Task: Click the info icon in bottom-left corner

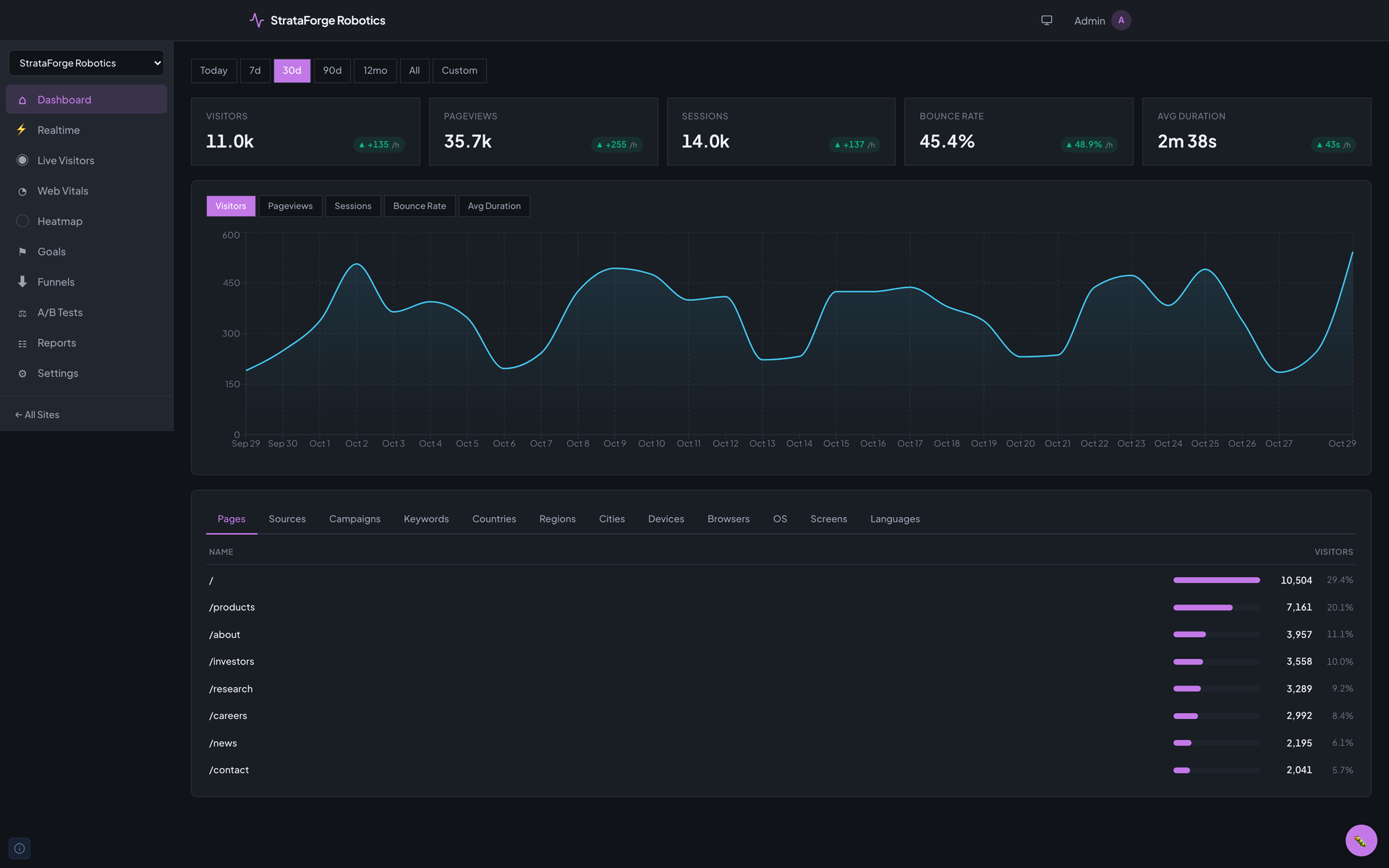Action: (x=20, y=848)
